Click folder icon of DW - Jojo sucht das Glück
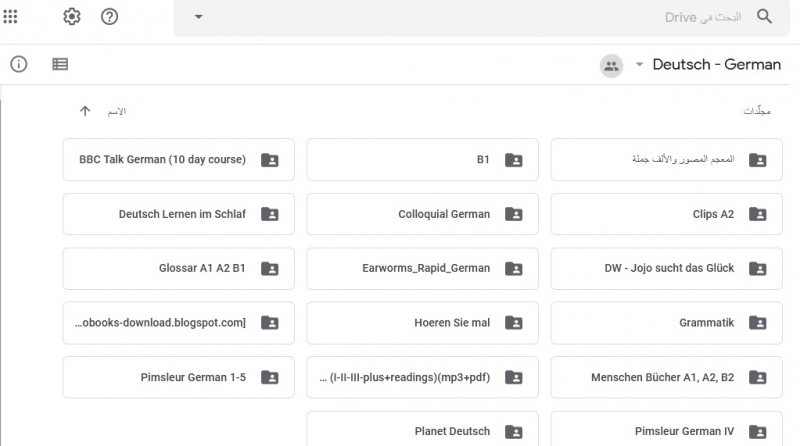Viewport: 800px width, 446px height. click(758, 268)
